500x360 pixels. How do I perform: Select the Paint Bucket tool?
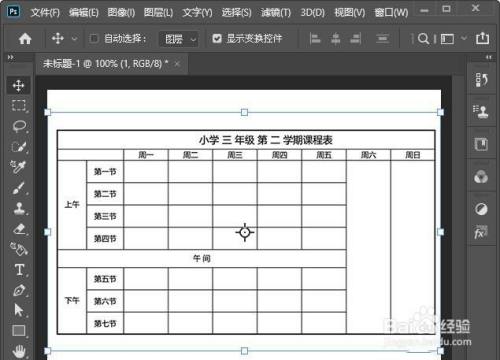[x=19, y=249]
